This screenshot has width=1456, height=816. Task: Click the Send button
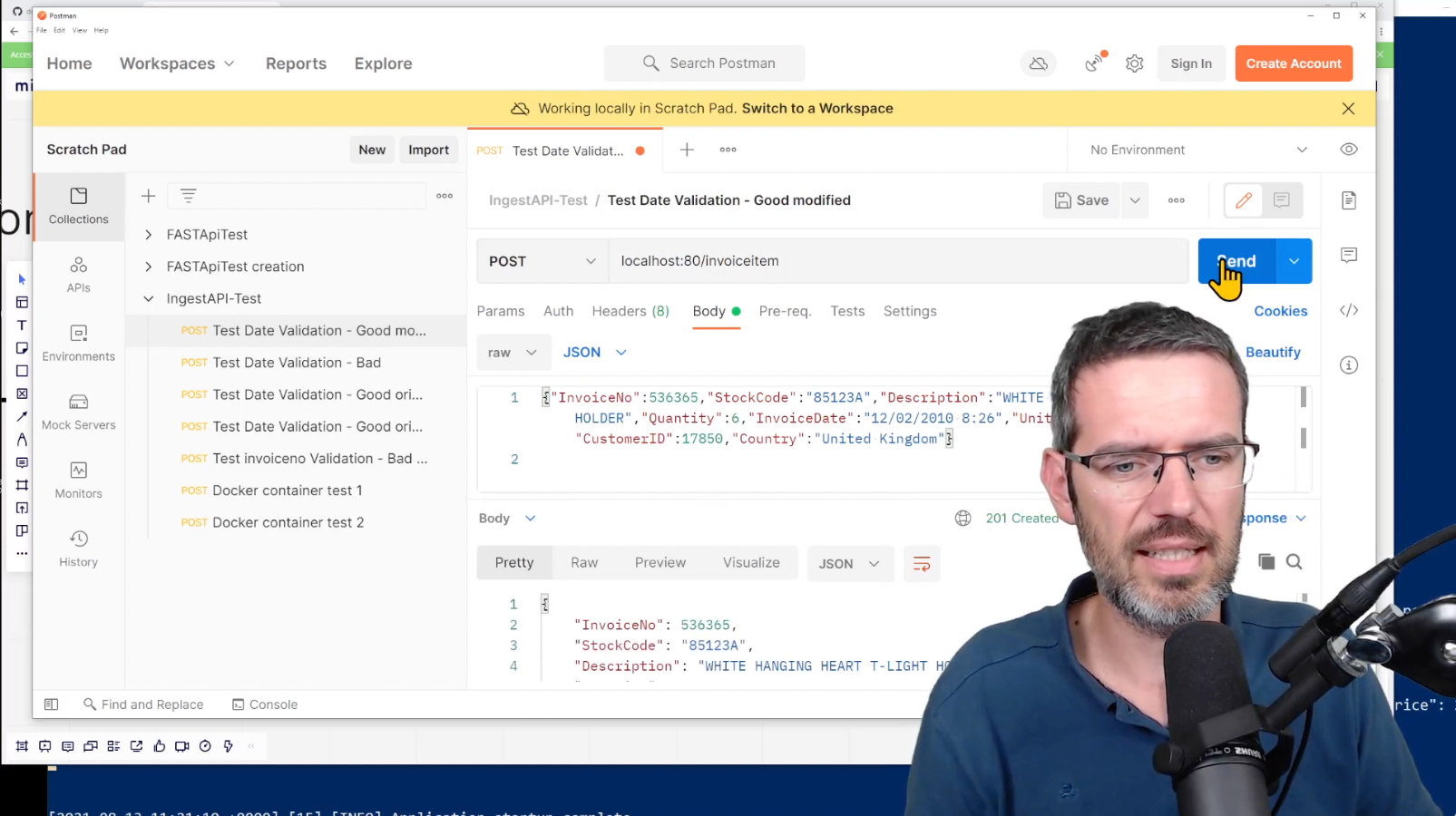[1236, 261]
